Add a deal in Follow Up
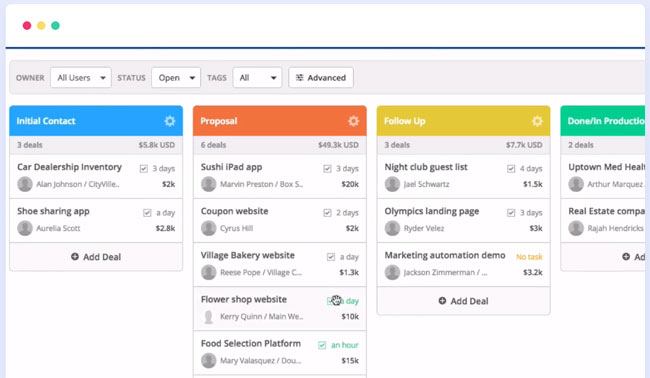 pyautogui.click(x=463, y=301)
